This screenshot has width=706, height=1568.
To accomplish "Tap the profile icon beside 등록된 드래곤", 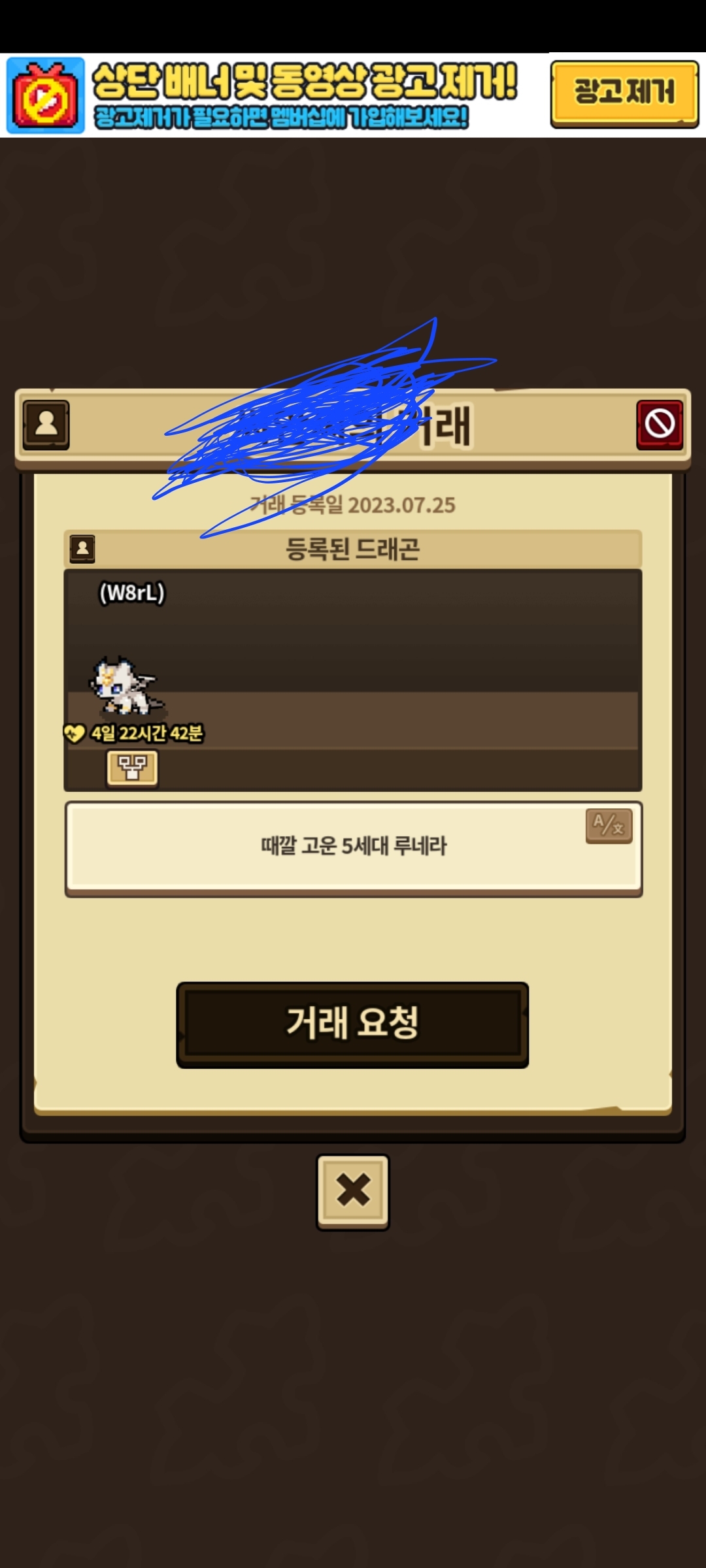I will point(82,549).
